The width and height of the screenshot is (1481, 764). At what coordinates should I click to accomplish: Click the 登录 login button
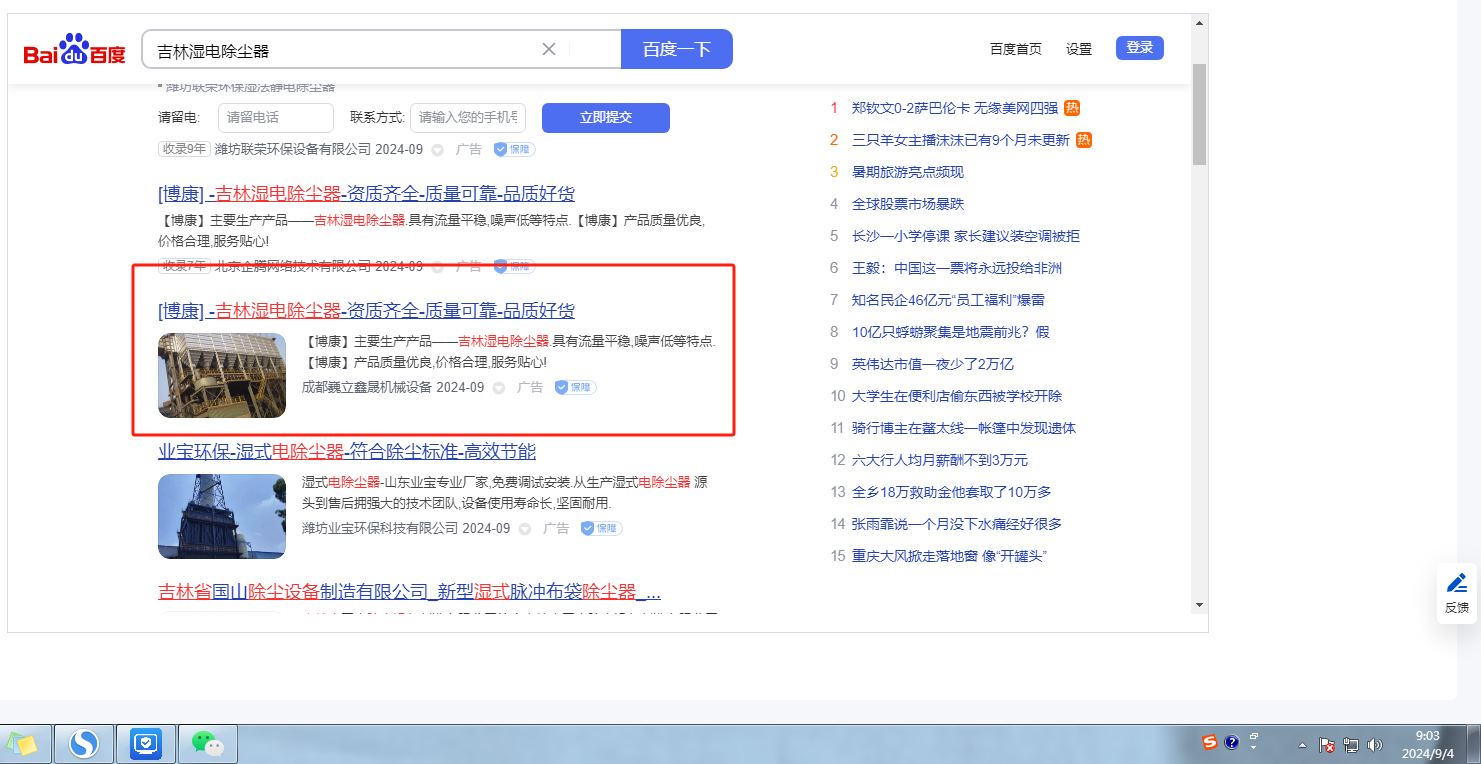coord(1139,48)
